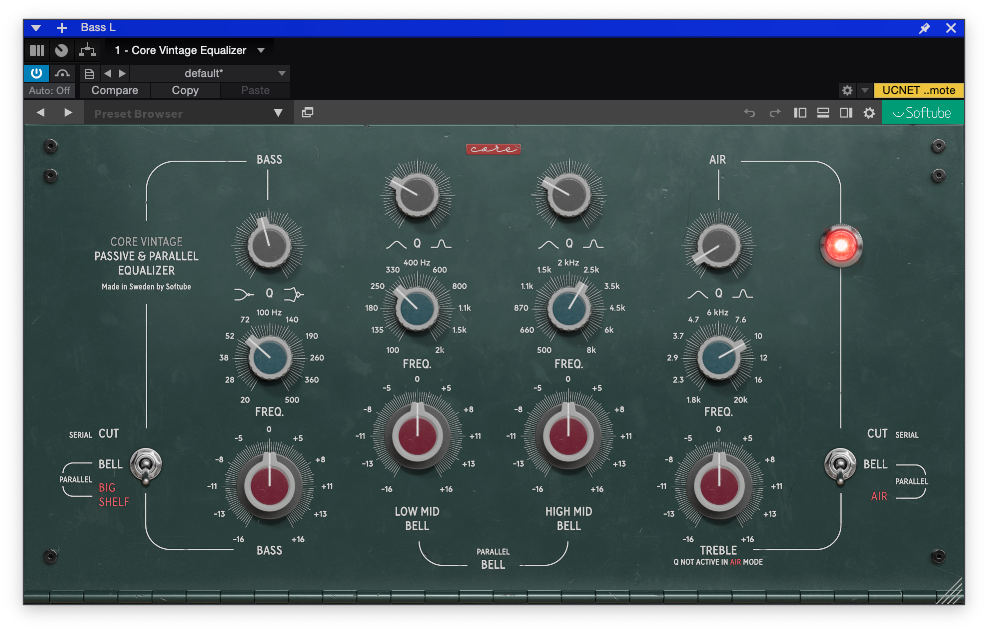Select next preset in Softube toolbar
Screen dimensions: 988x632
tap(68, 113)
